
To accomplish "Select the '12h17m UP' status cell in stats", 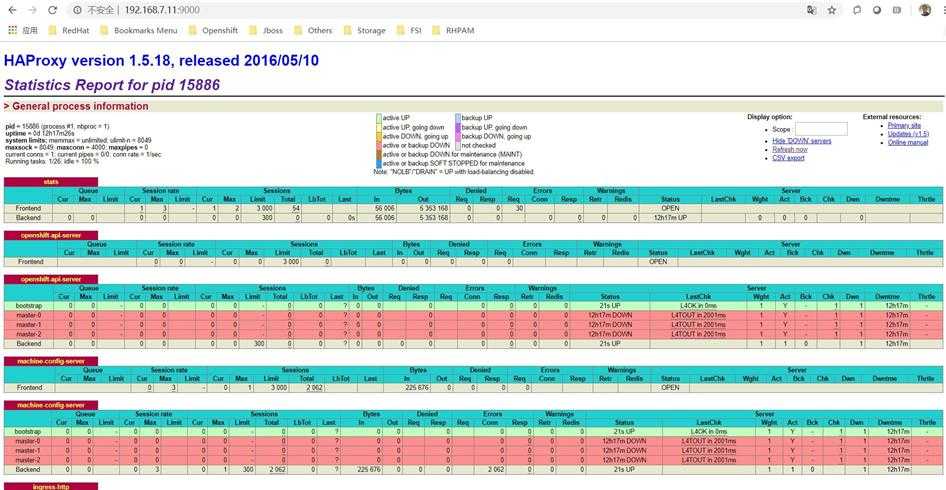I will [x=670, y=217].
